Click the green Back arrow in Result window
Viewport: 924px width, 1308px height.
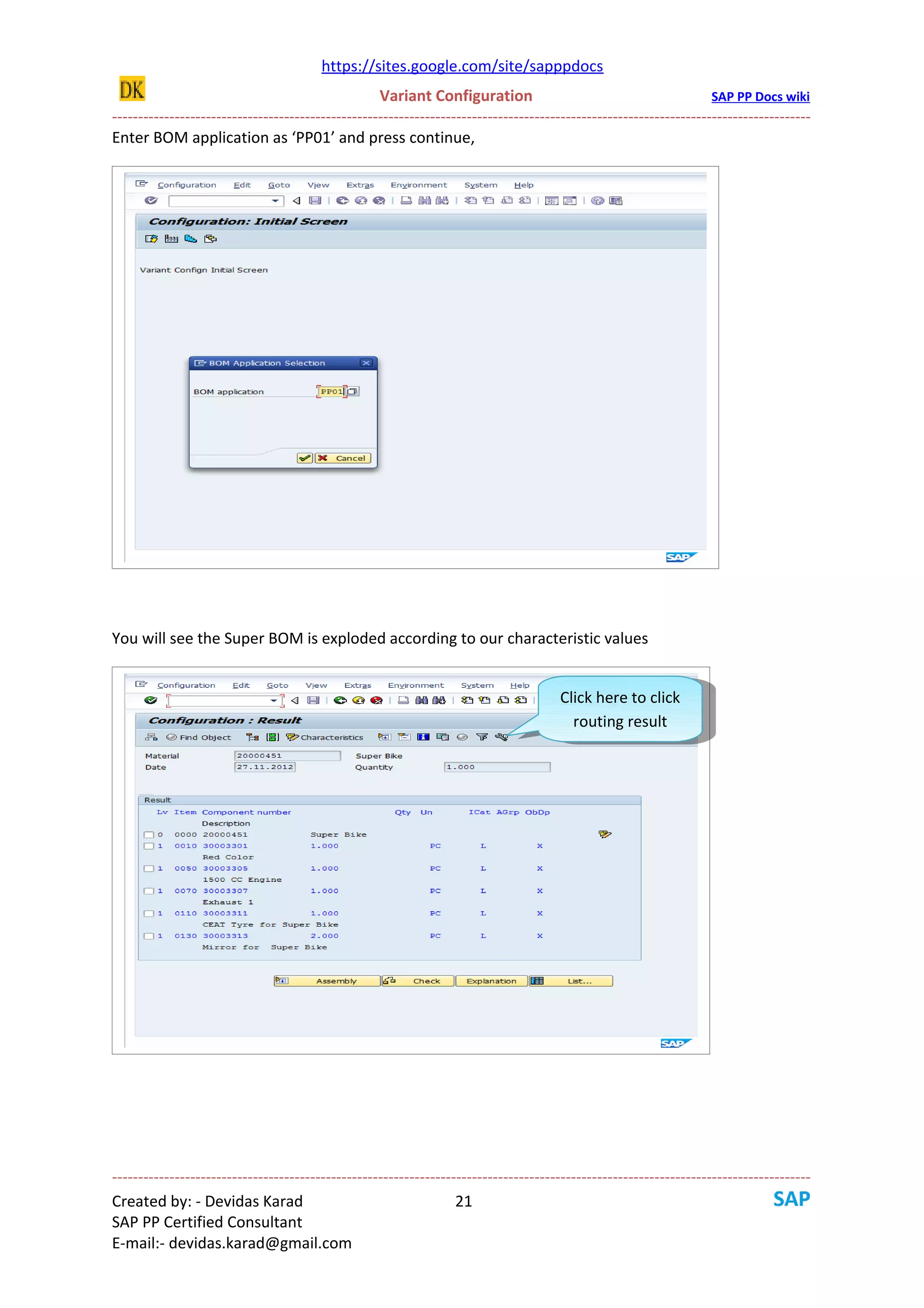[x=341, y=700]
